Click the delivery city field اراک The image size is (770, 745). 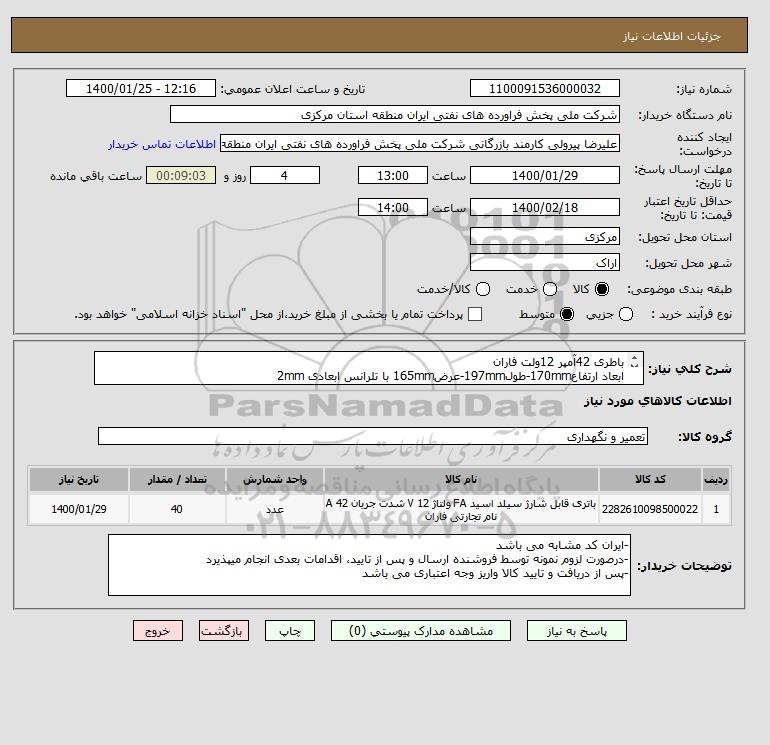[x=545, y=263]
